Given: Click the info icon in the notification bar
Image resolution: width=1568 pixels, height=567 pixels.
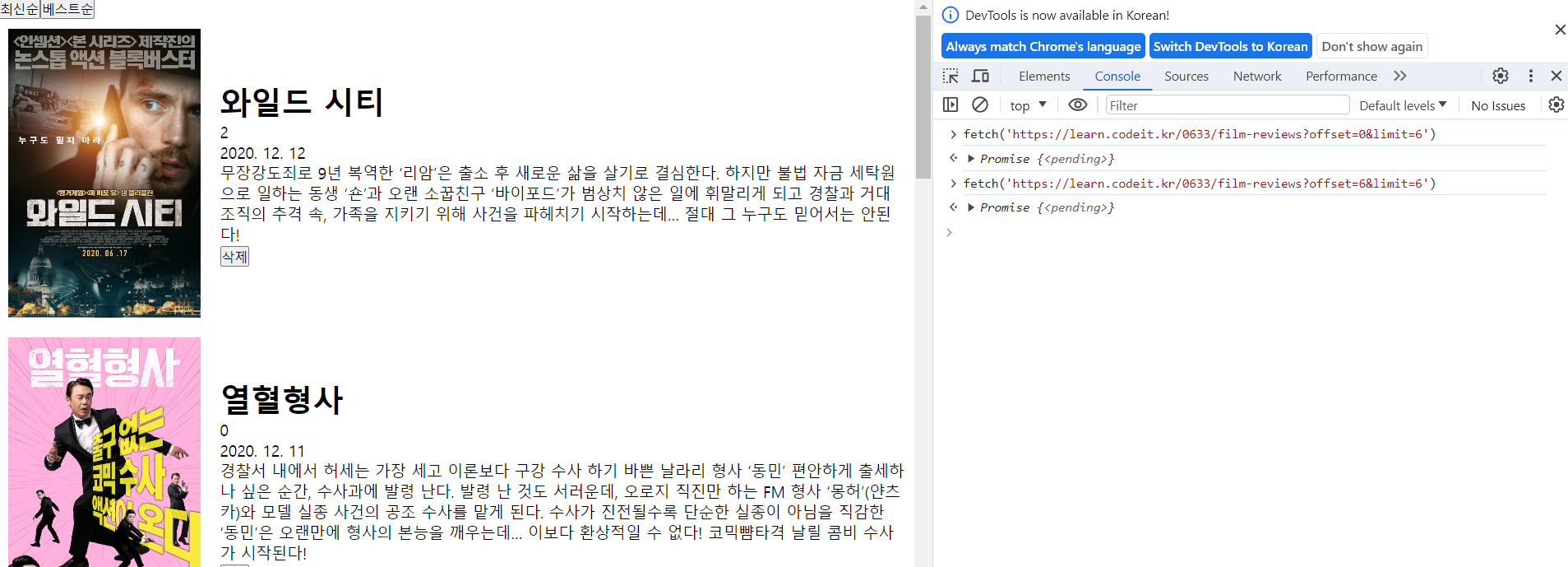Looking at the screenshot, I should [x=950, y=15].
